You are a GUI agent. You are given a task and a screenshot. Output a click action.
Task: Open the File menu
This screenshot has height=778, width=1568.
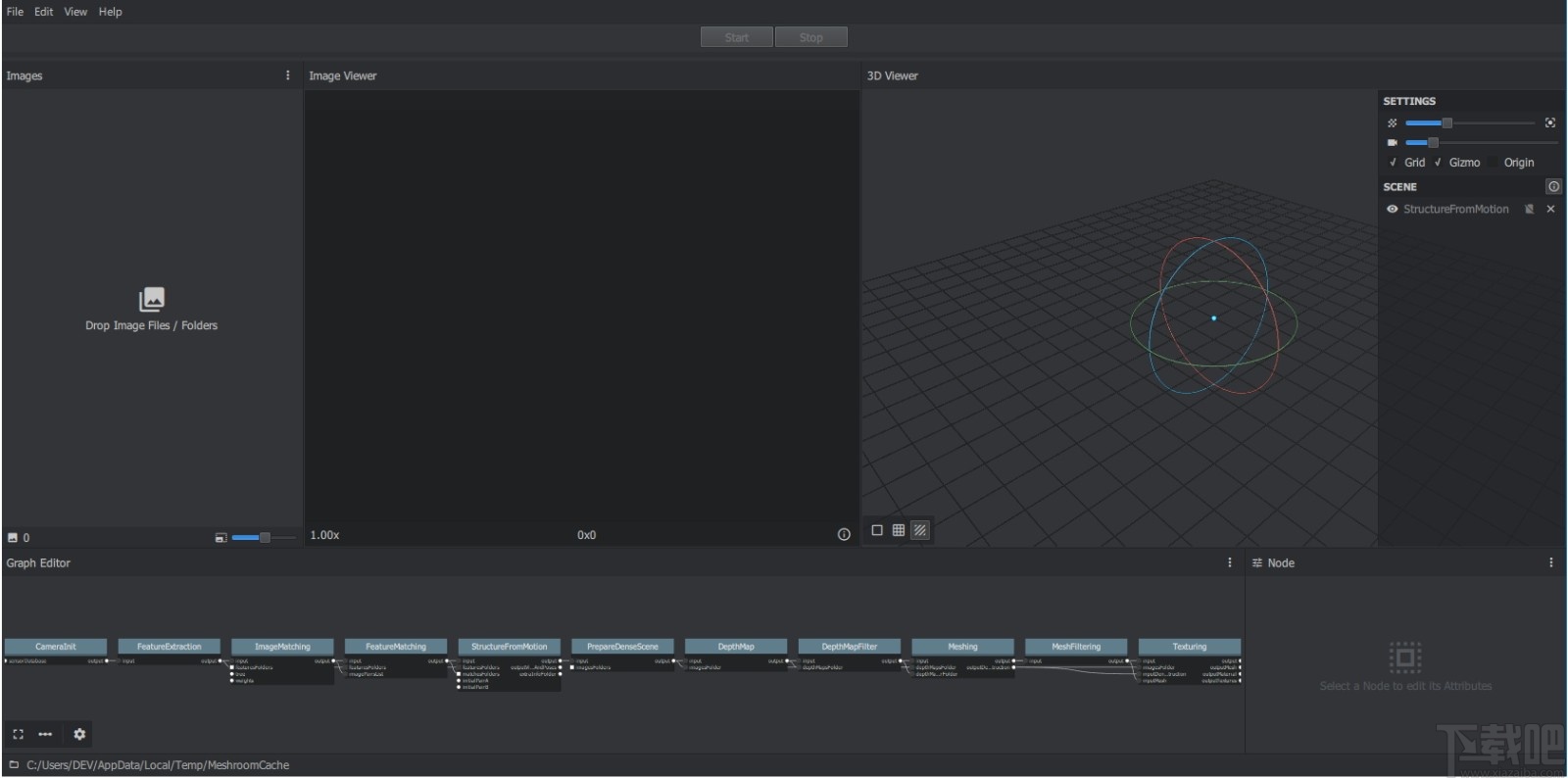pyautogui.click(x=15, y=12)
